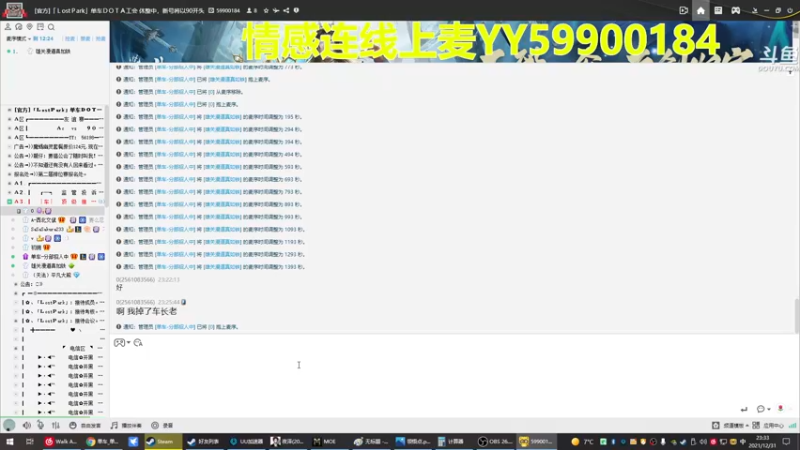The height and width of the screenshot is (450, 800).
Task: Open the video icon at top right
Action: pyautogui.click(x=683, y=10)
